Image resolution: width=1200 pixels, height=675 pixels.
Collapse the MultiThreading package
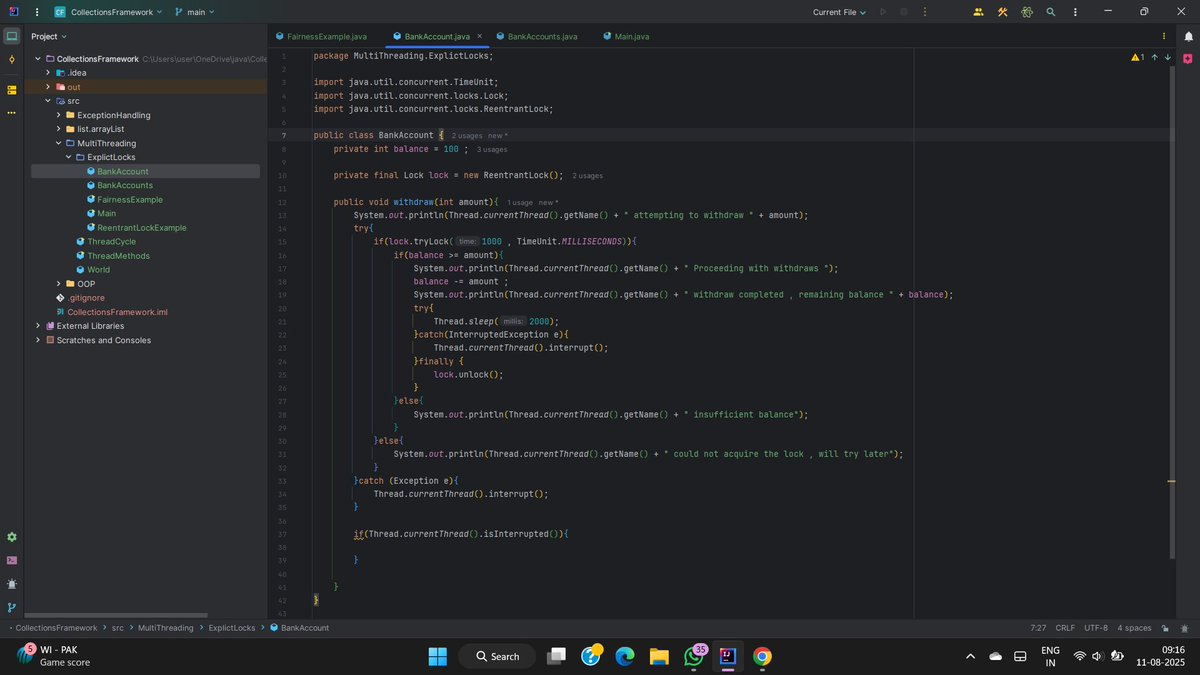[58, 143]
